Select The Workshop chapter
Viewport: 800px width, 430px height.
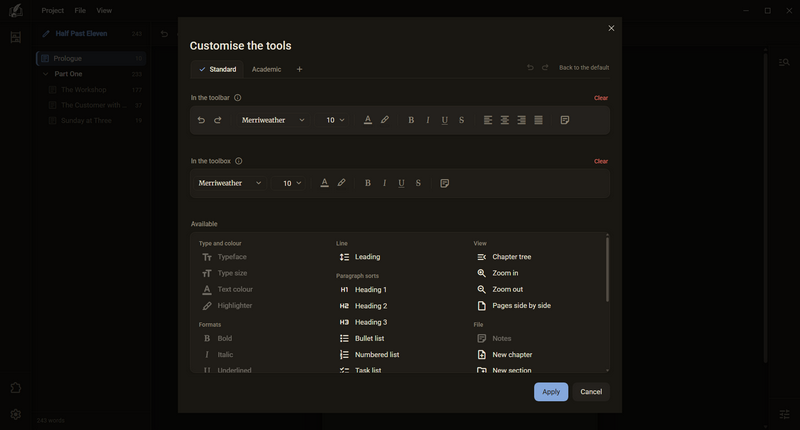84,90
